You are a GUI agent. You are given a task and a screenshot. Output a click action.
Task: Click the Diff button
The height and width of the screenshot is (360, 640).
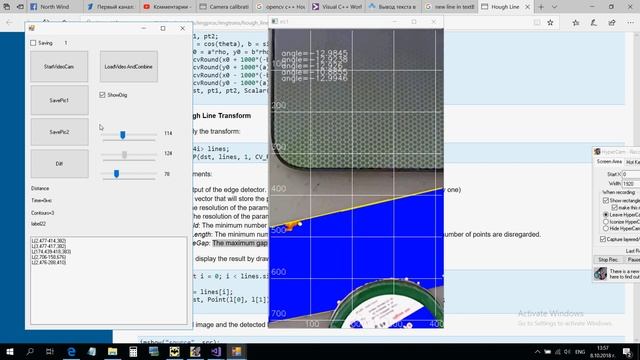59,164
